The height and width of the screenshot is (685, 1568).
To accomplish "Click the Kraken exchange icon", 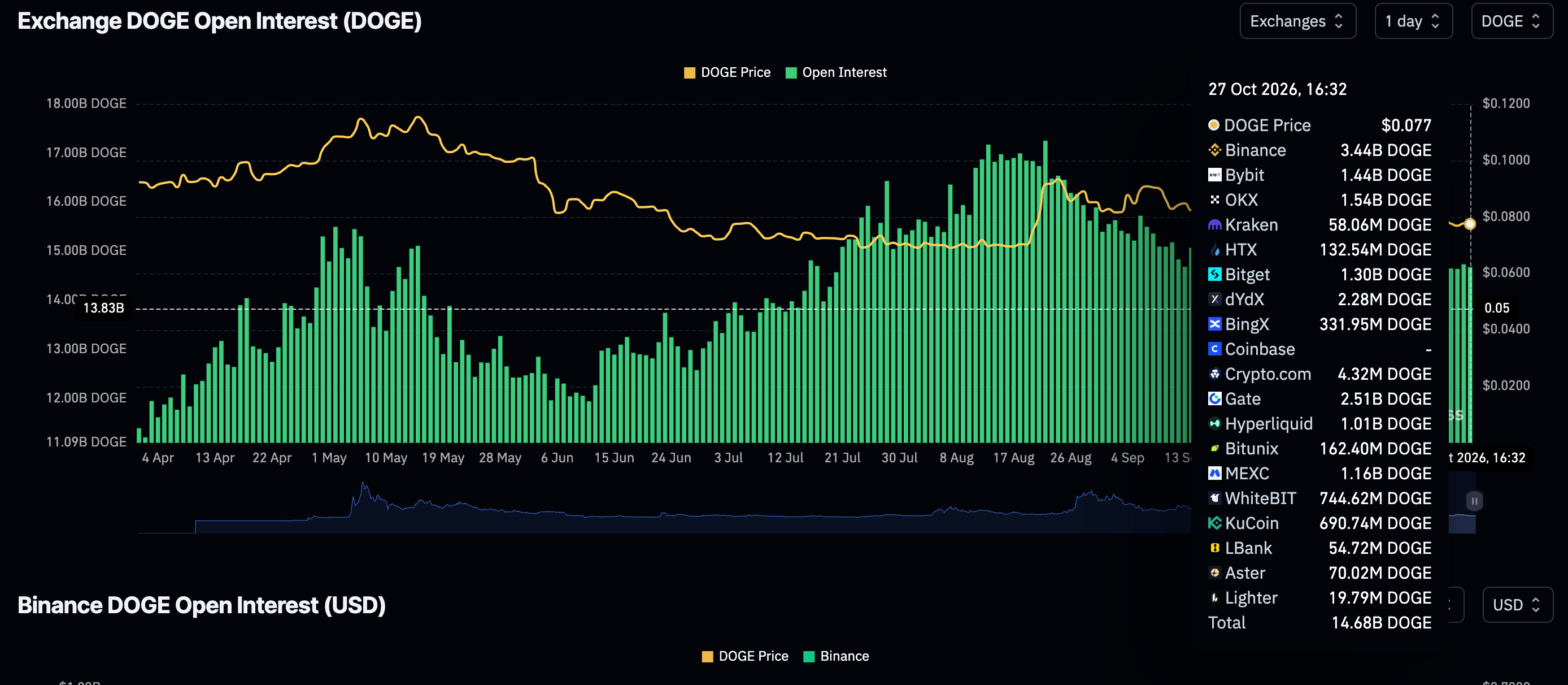I will (1214, 225).
